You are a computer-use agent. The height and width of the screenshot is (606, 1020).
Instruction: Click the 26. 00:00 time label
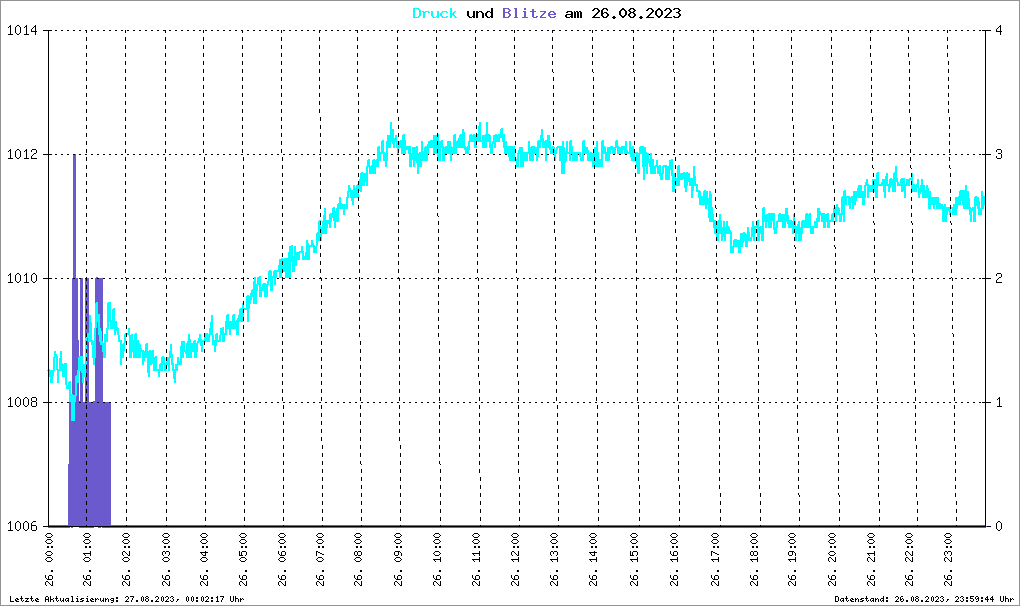click(49, 559)
